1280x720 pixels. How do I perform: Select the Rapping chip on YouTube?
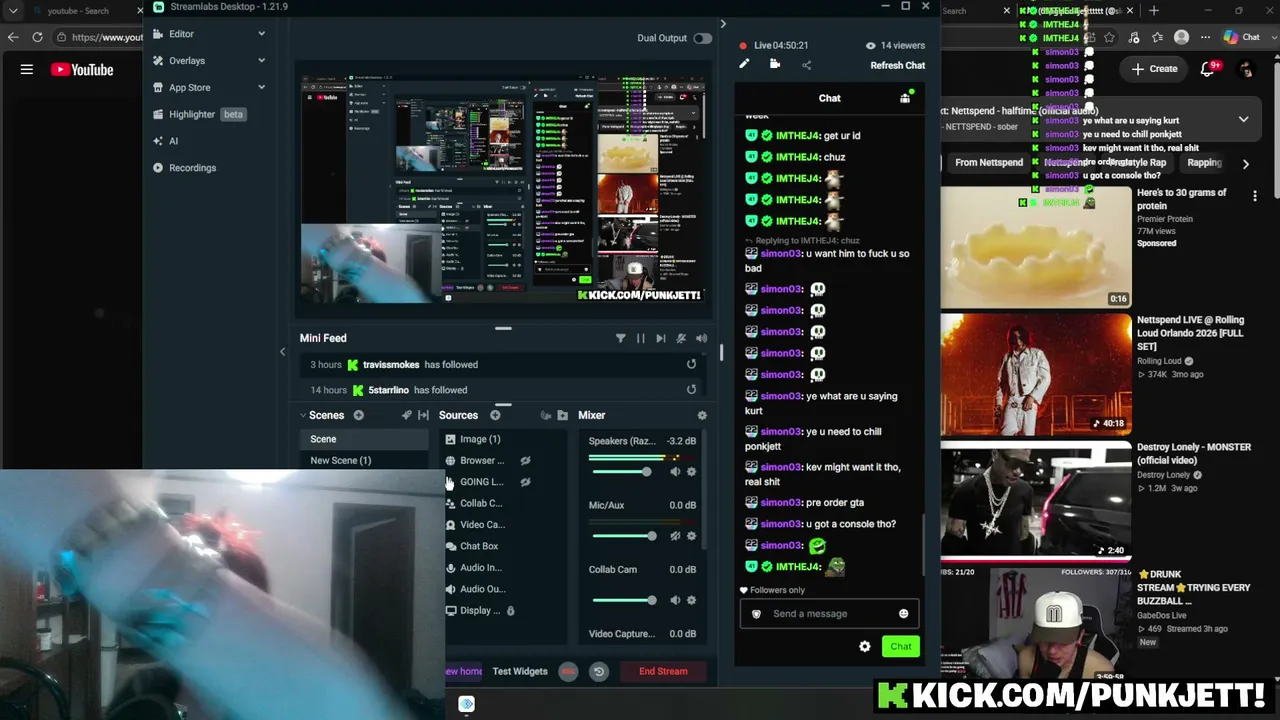pyautogui.click(x=1204, y=163)
